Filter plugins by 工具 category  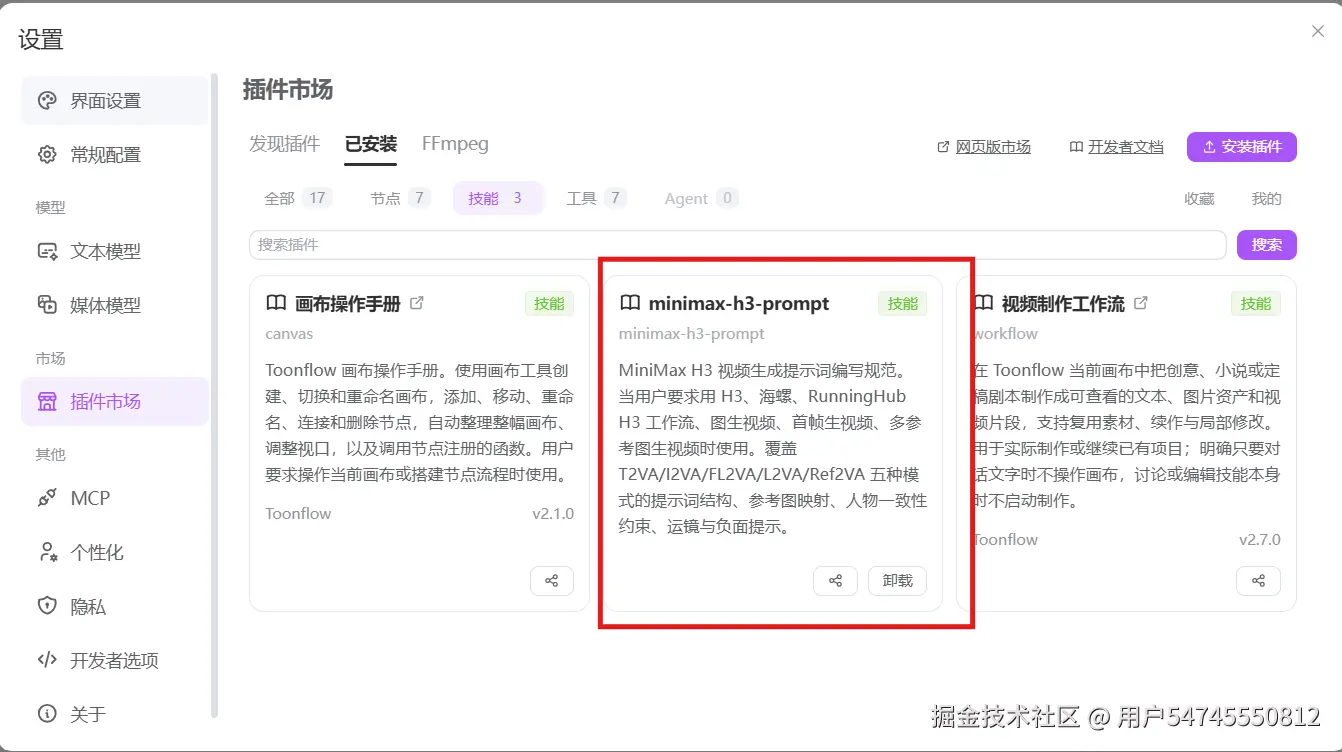(x=596, y=198)
